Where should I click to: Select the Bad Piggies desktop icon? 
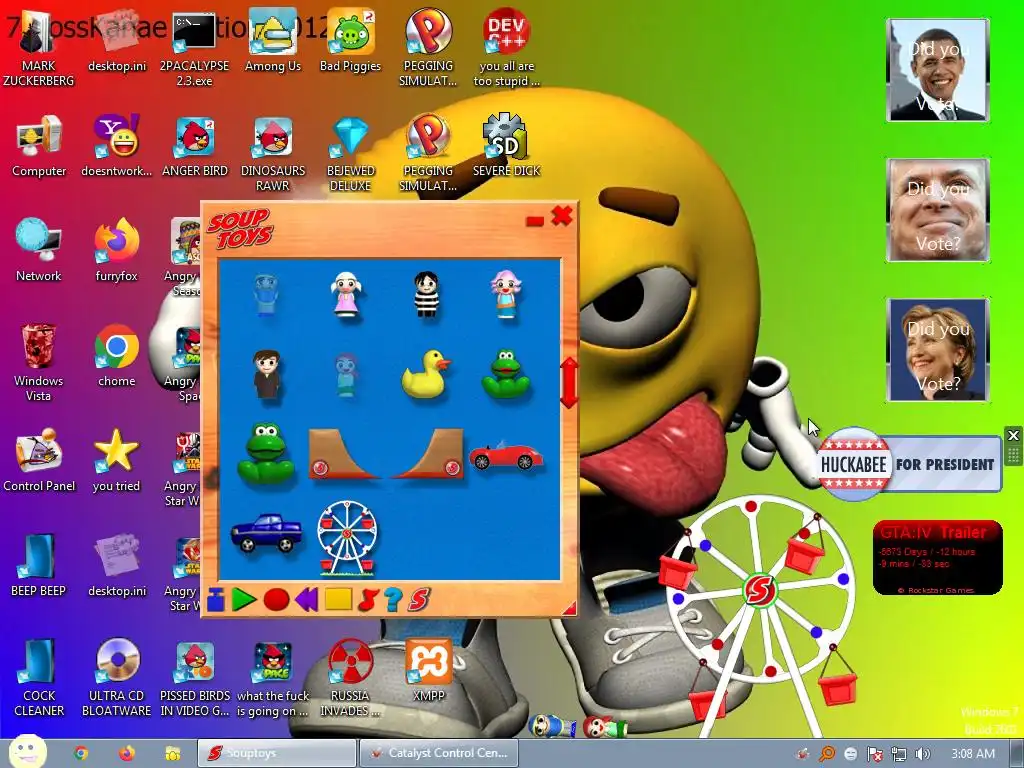[350, 40]
